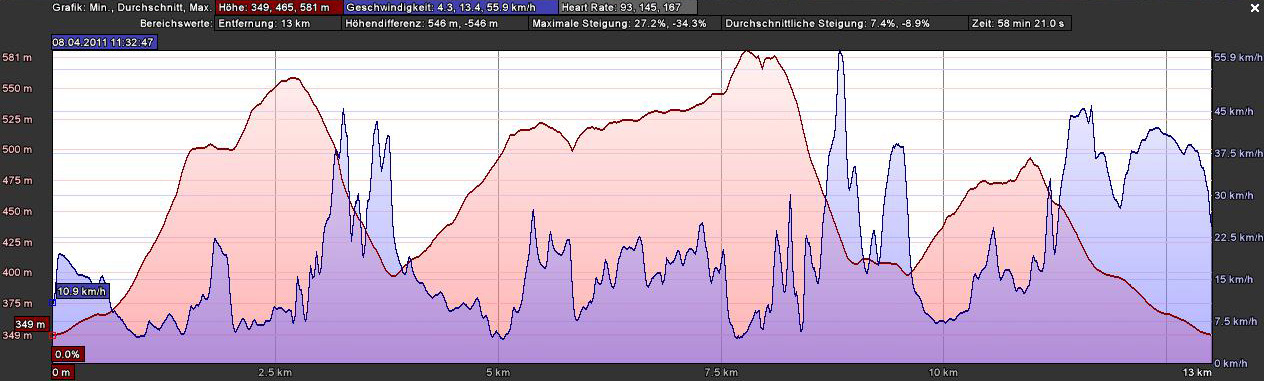1264x381 pixels.
Task: Click the 15 km/h speed axis label
Action: click(x=1234, y=280)
